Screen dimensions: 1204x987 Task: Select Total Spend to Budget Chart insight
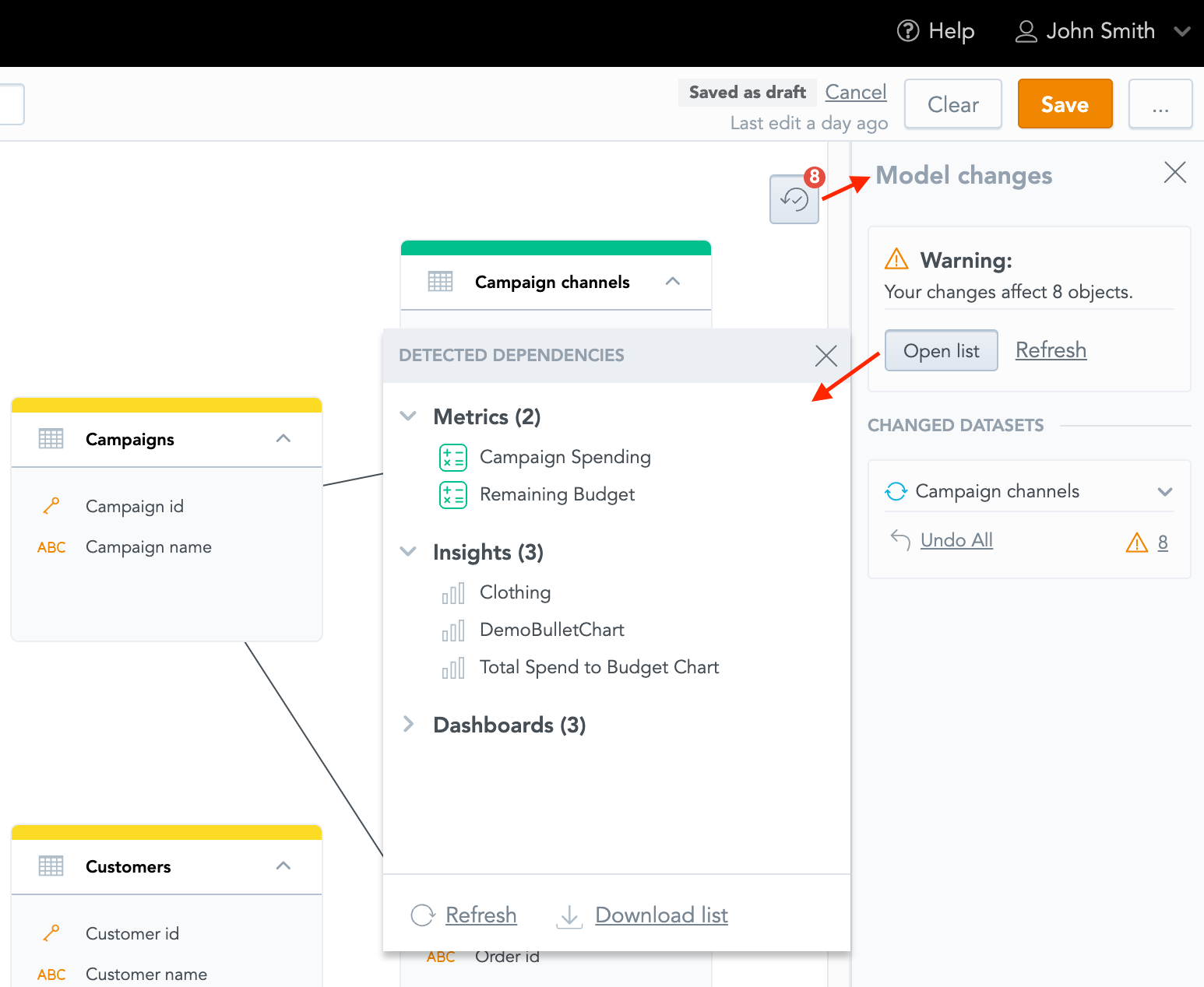coord(599,667)
